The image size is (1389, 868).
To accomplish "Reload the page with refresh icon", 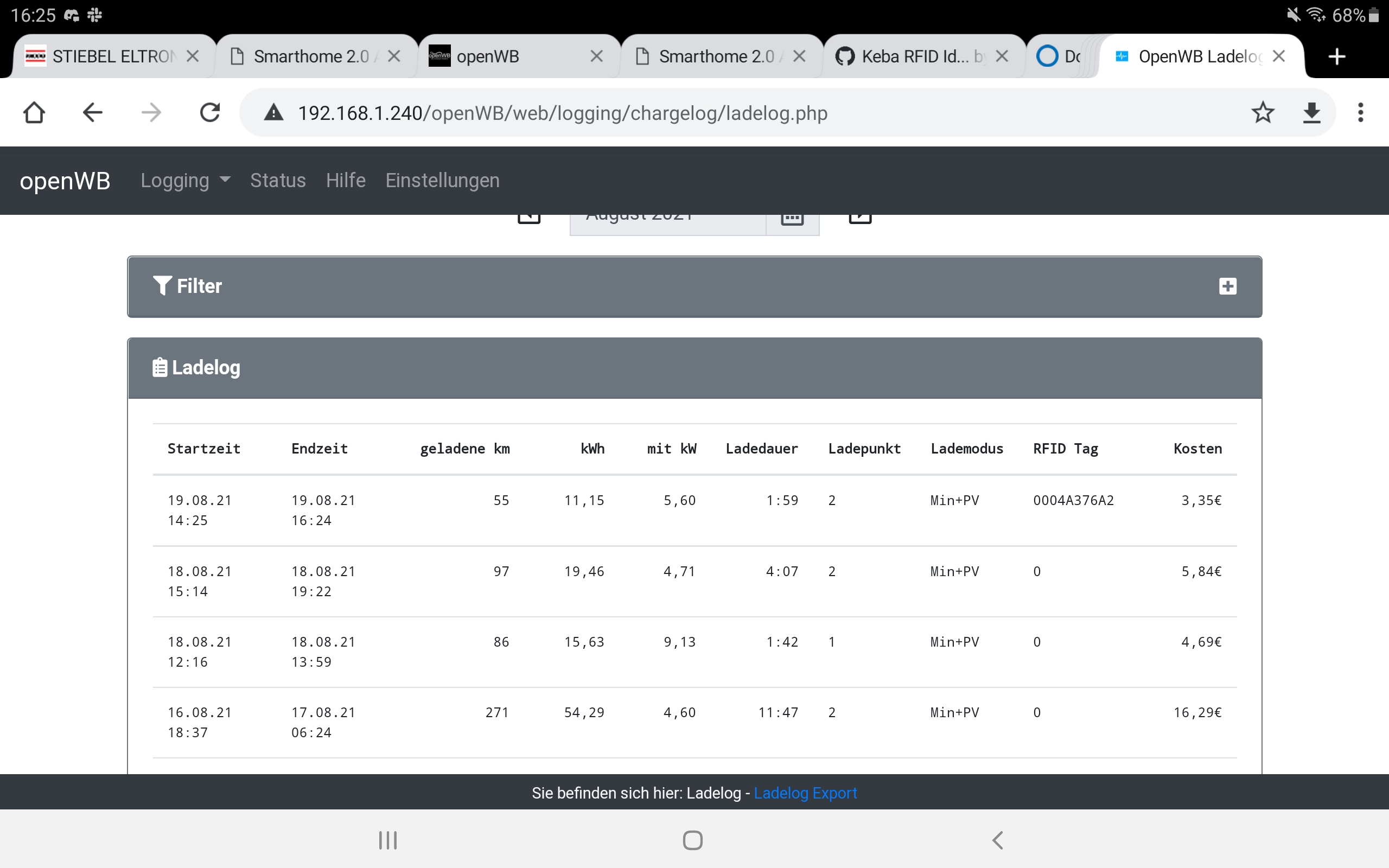I will [209, 112].
